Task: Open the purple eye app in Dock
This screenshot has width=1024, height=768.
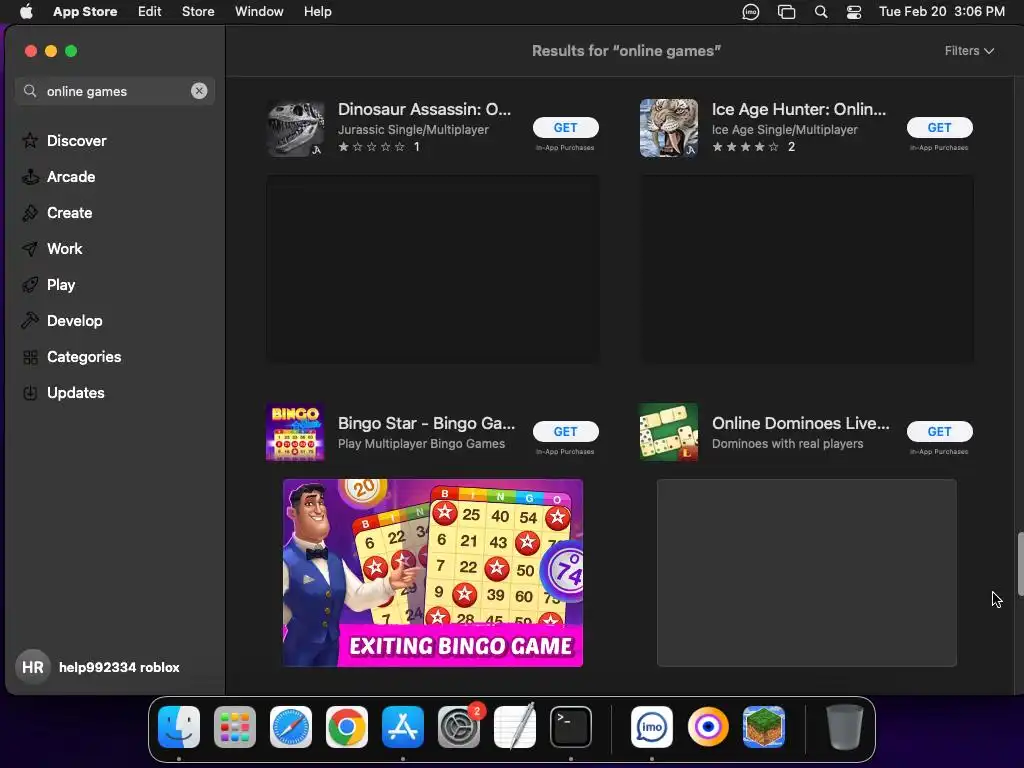Action: [708, 727]
